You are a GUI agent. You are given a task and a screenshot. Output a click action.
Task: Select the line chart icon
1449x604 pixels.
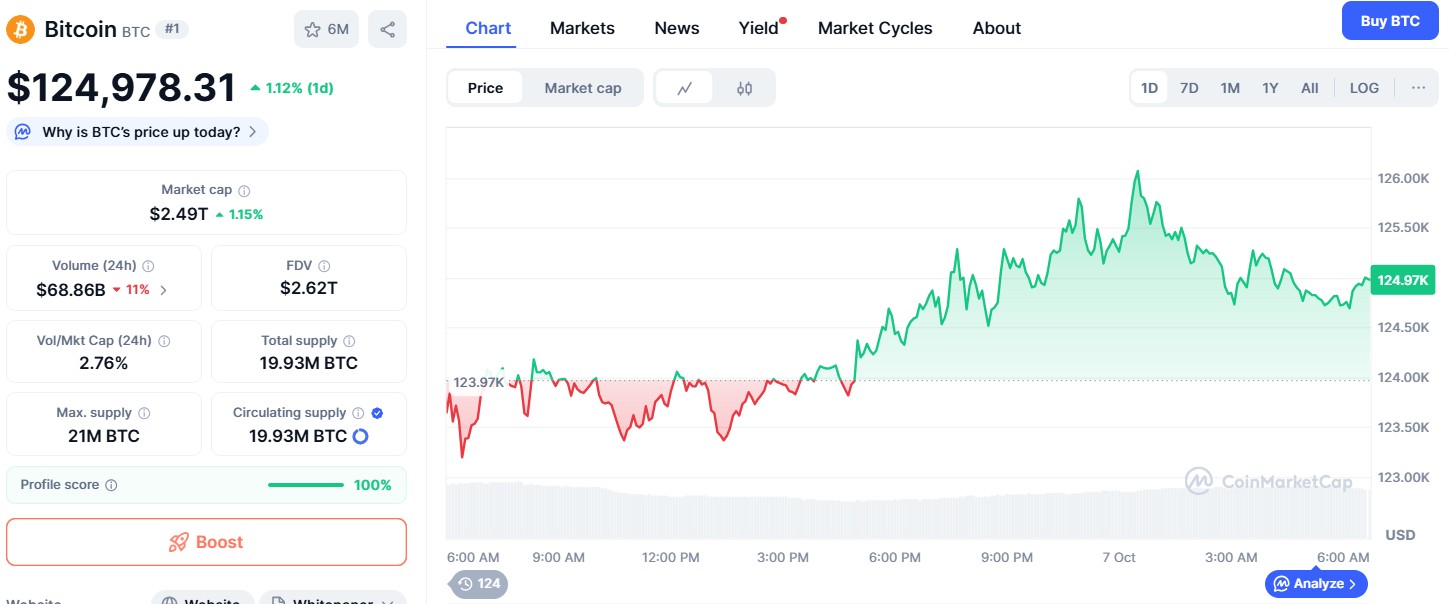pyautogui.click(x=685, y=88)
